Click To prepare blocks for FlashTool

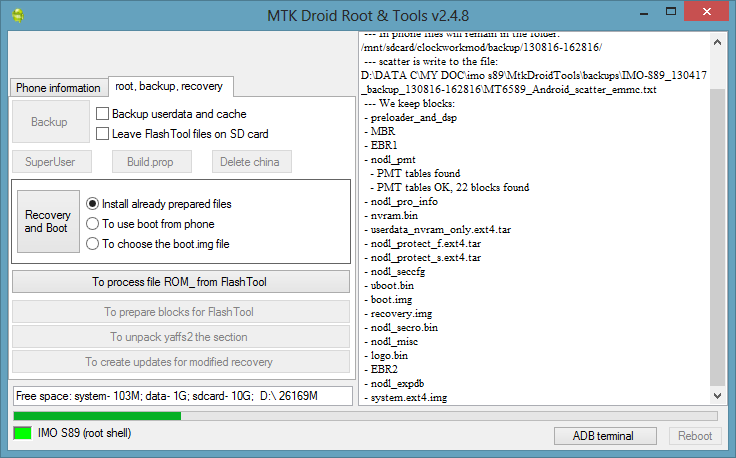click(181, 312)
